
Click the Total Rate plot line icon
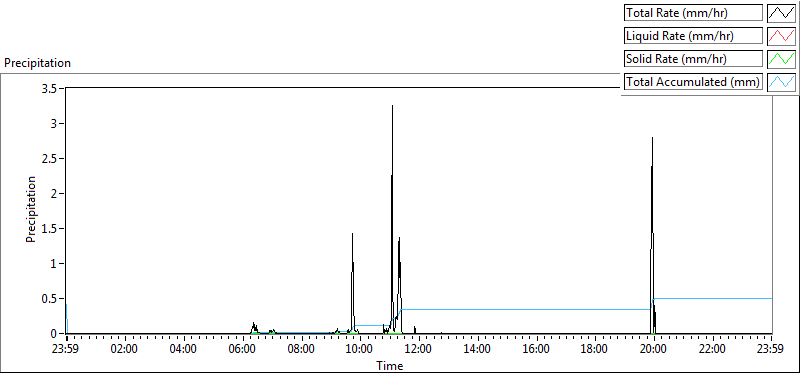click(x=781, y=13)
